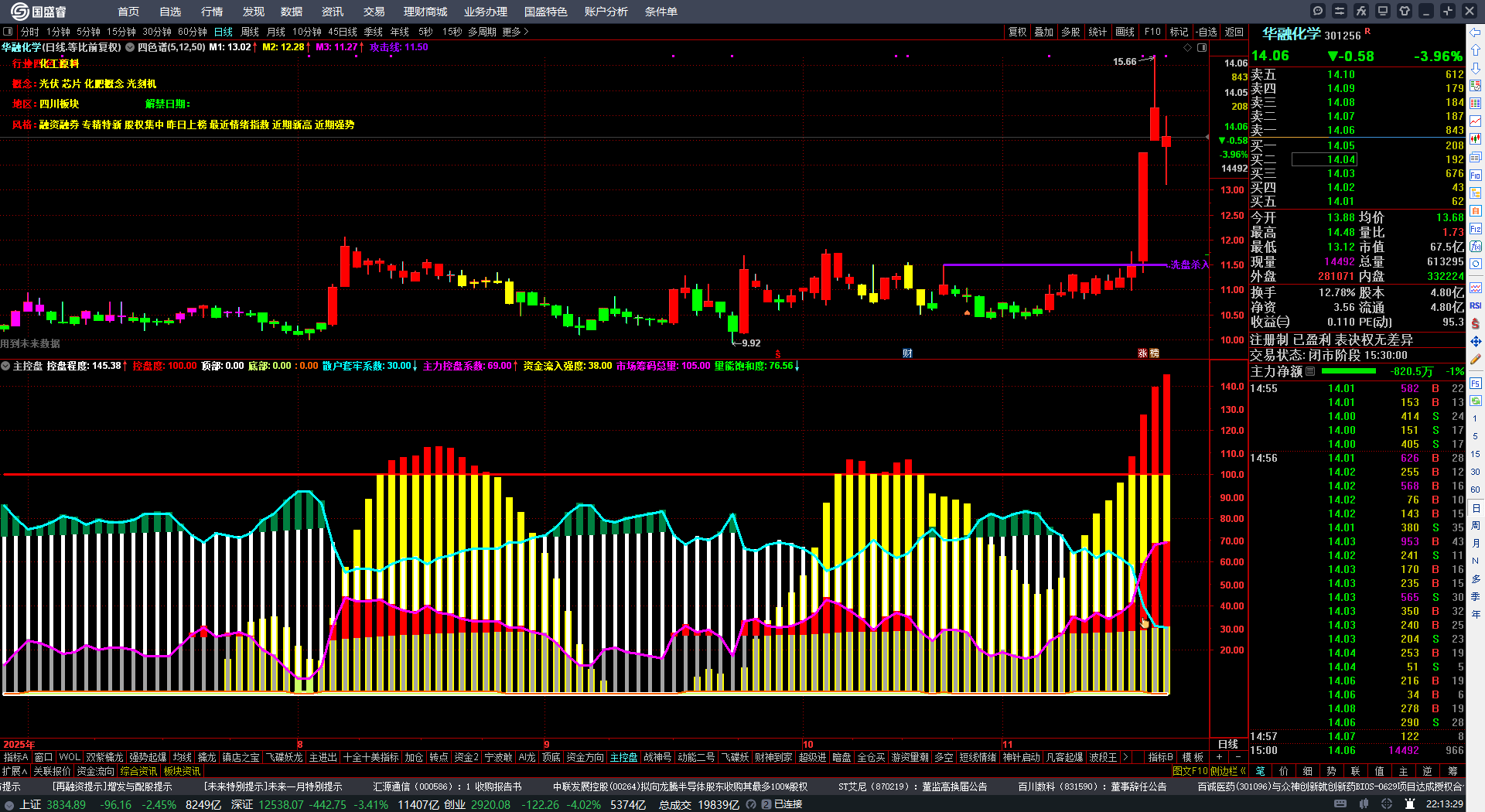Viewport: 1485px width, 812px height.
Task: Open the message chat icon in title bar
Action: pyautogui.click(x=1318, y=11)
